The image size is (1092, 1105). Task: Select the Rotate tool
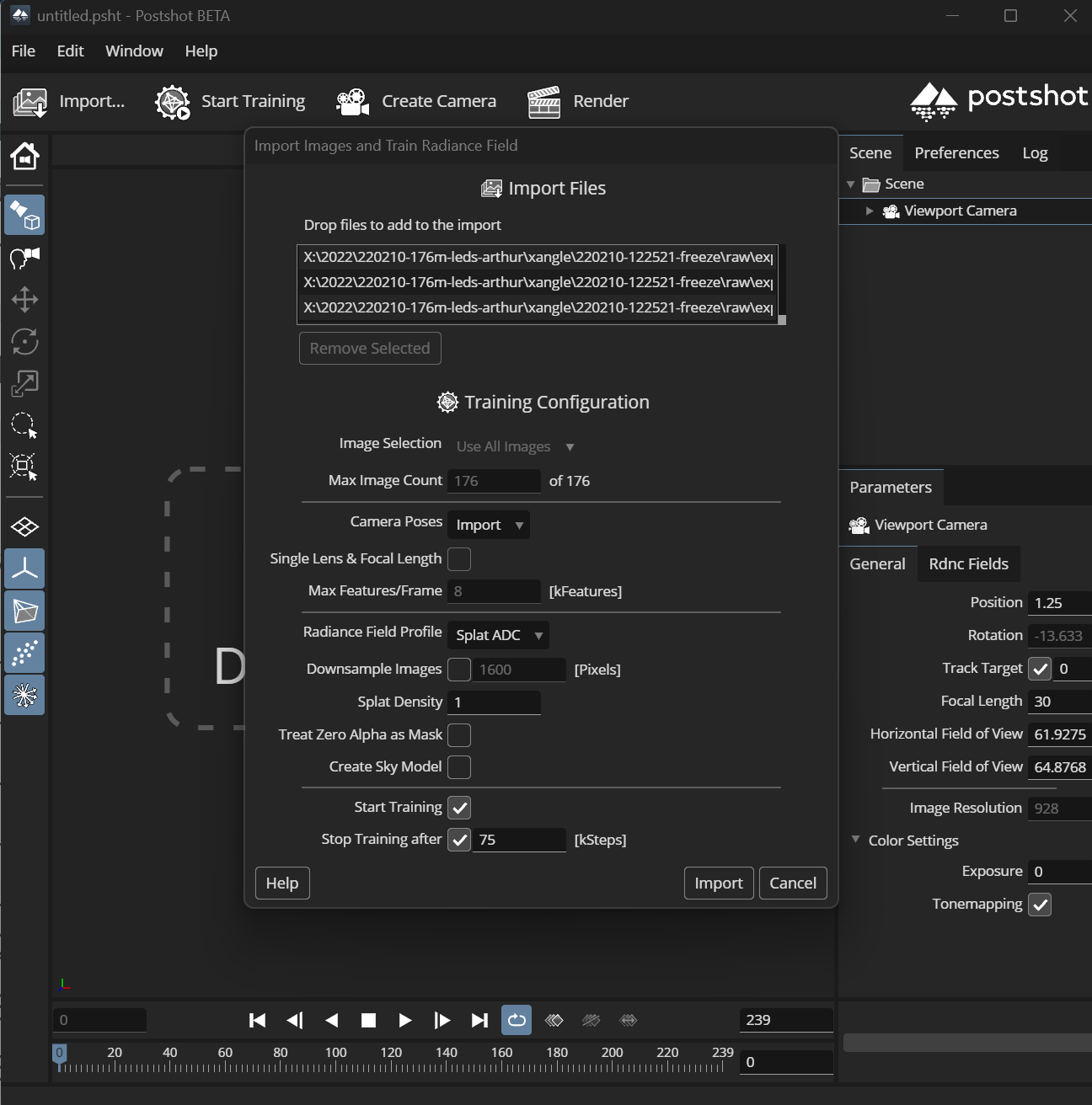(x=24, y=343)
